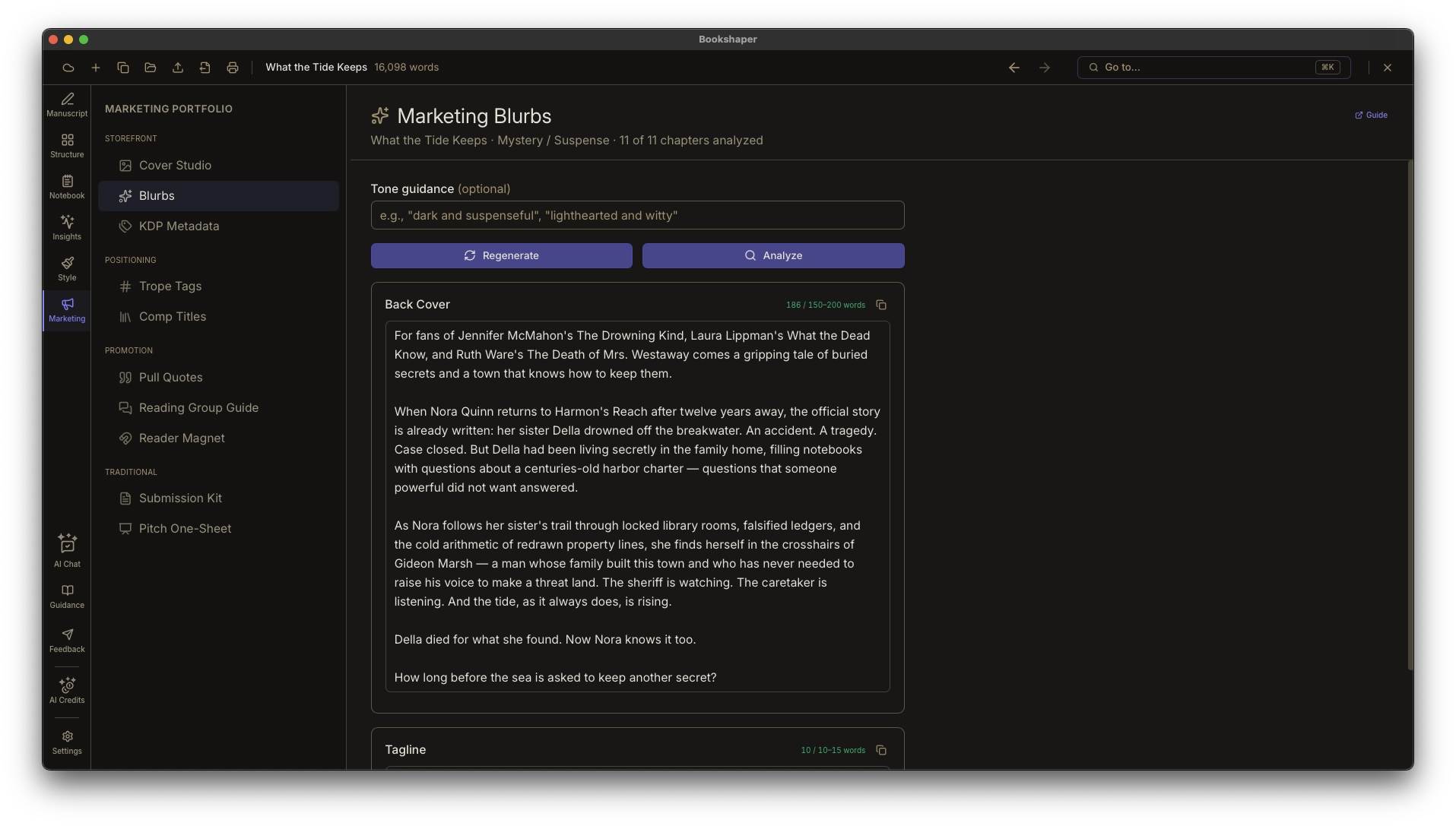Click the plus new document icon
Viewport: 1456px width, 826px height.
click(96, 68)
